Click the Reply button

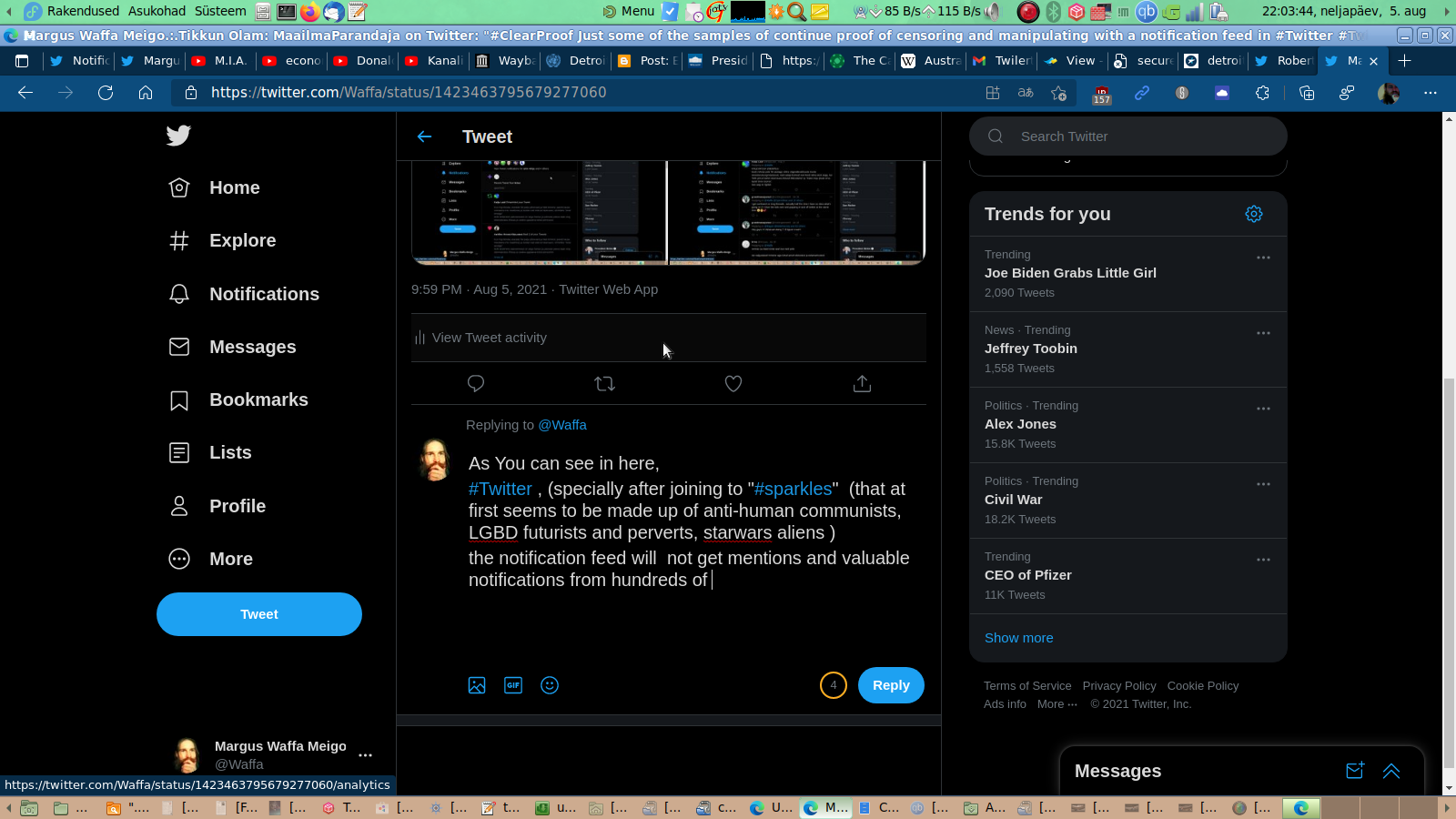pyautogui.click(x=891, y=685)
